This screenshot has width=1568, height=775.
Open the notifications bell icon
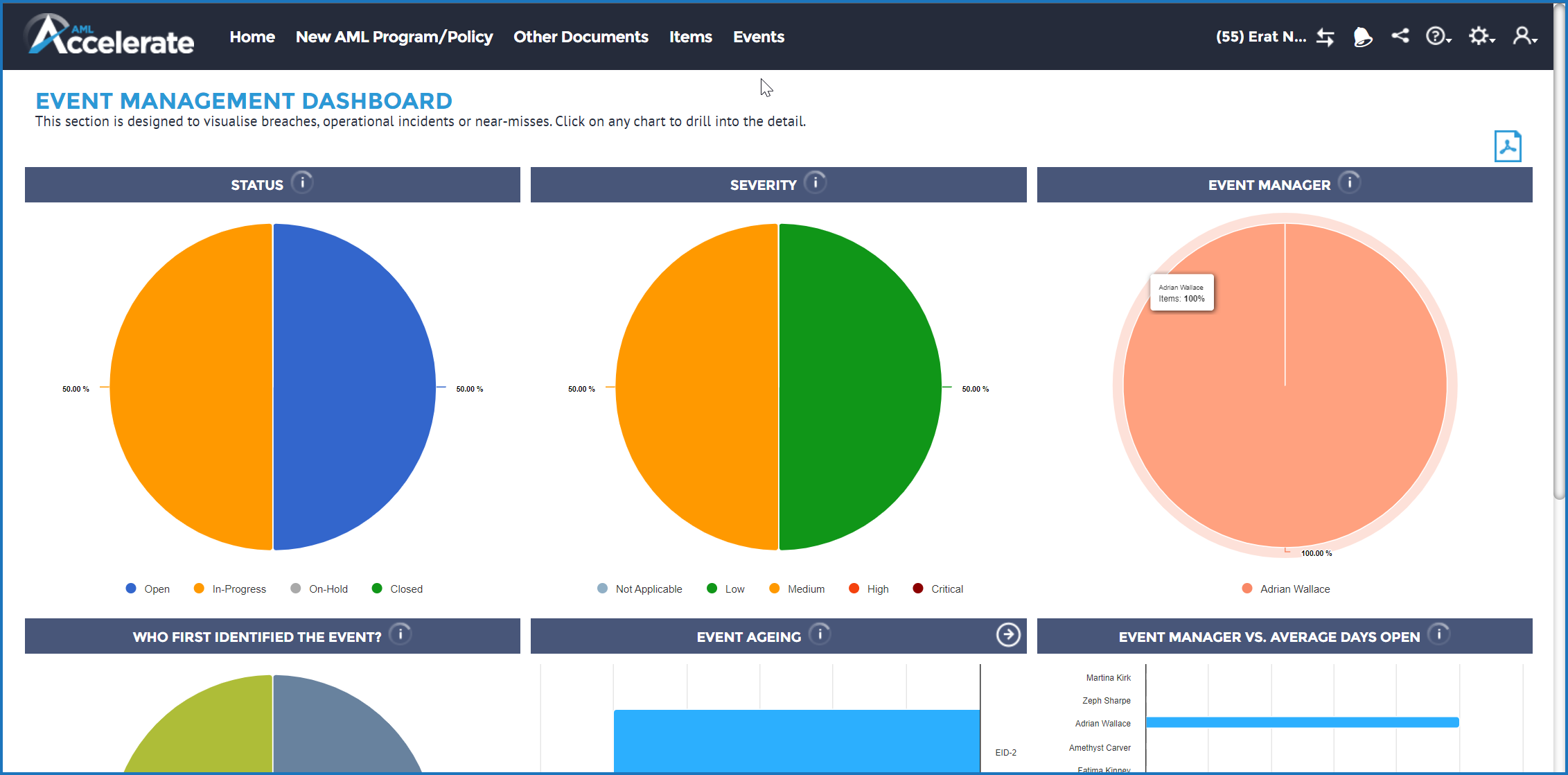click(x=1362, y=37)
